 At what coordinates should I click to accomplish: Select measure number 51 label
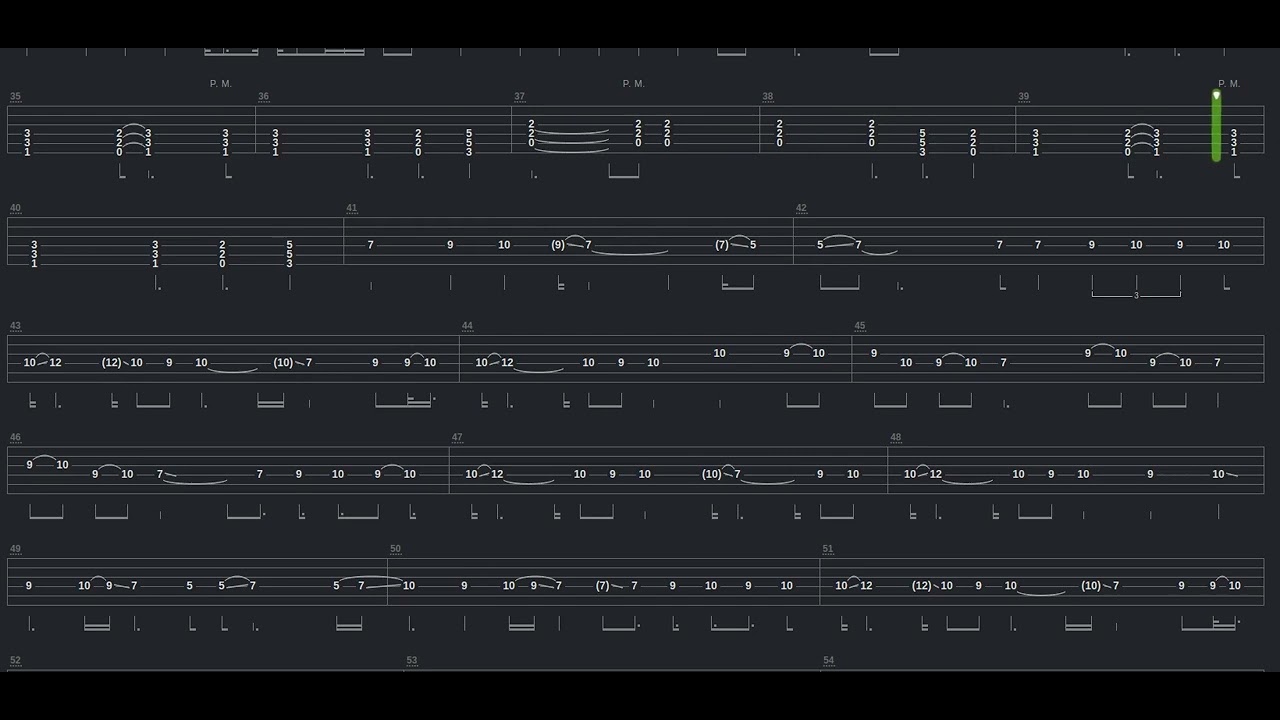pyautogui.click(x=828, y=549)
